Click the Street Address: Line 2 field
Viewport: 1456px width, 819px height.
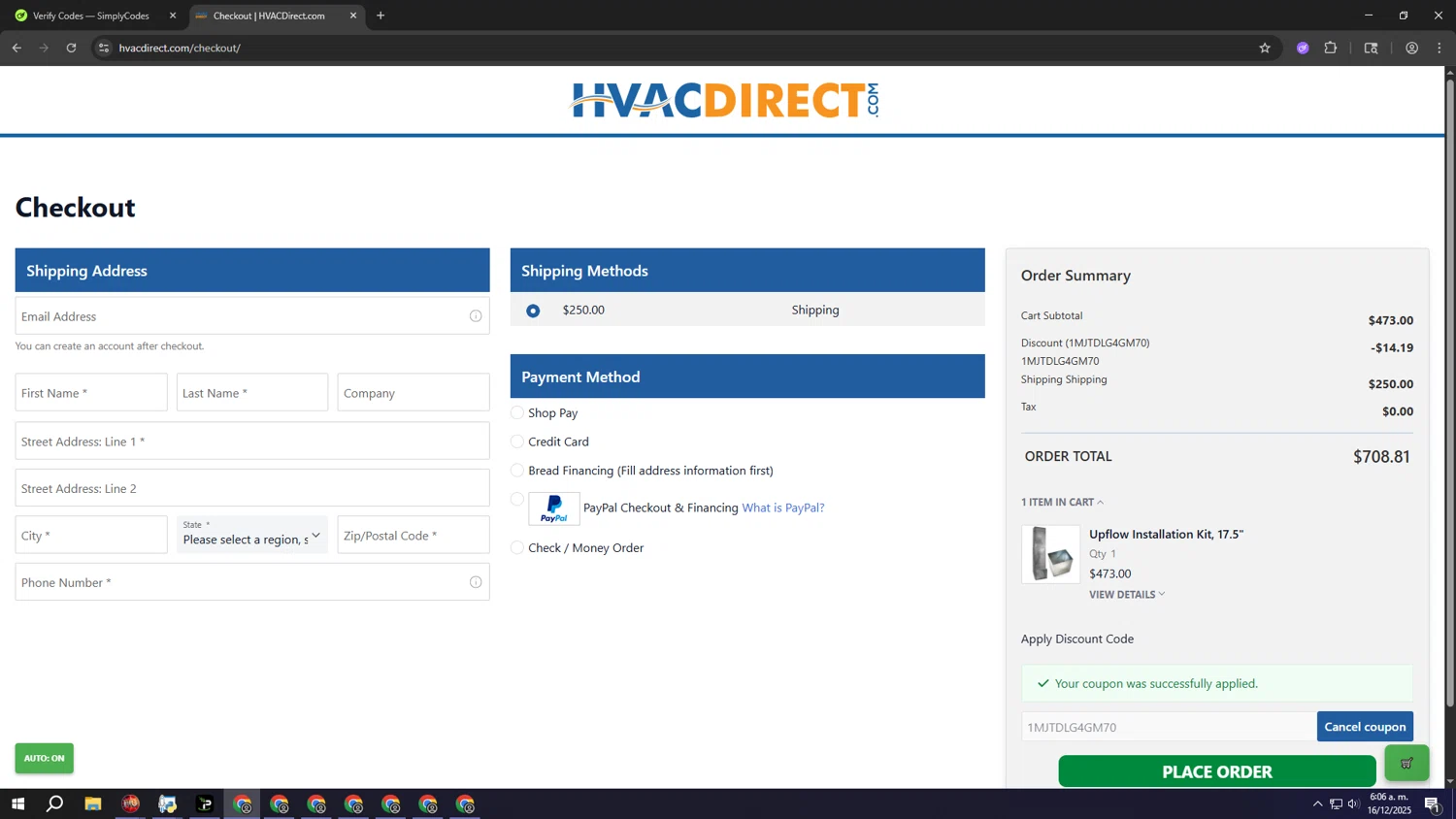tap(252, 488)
